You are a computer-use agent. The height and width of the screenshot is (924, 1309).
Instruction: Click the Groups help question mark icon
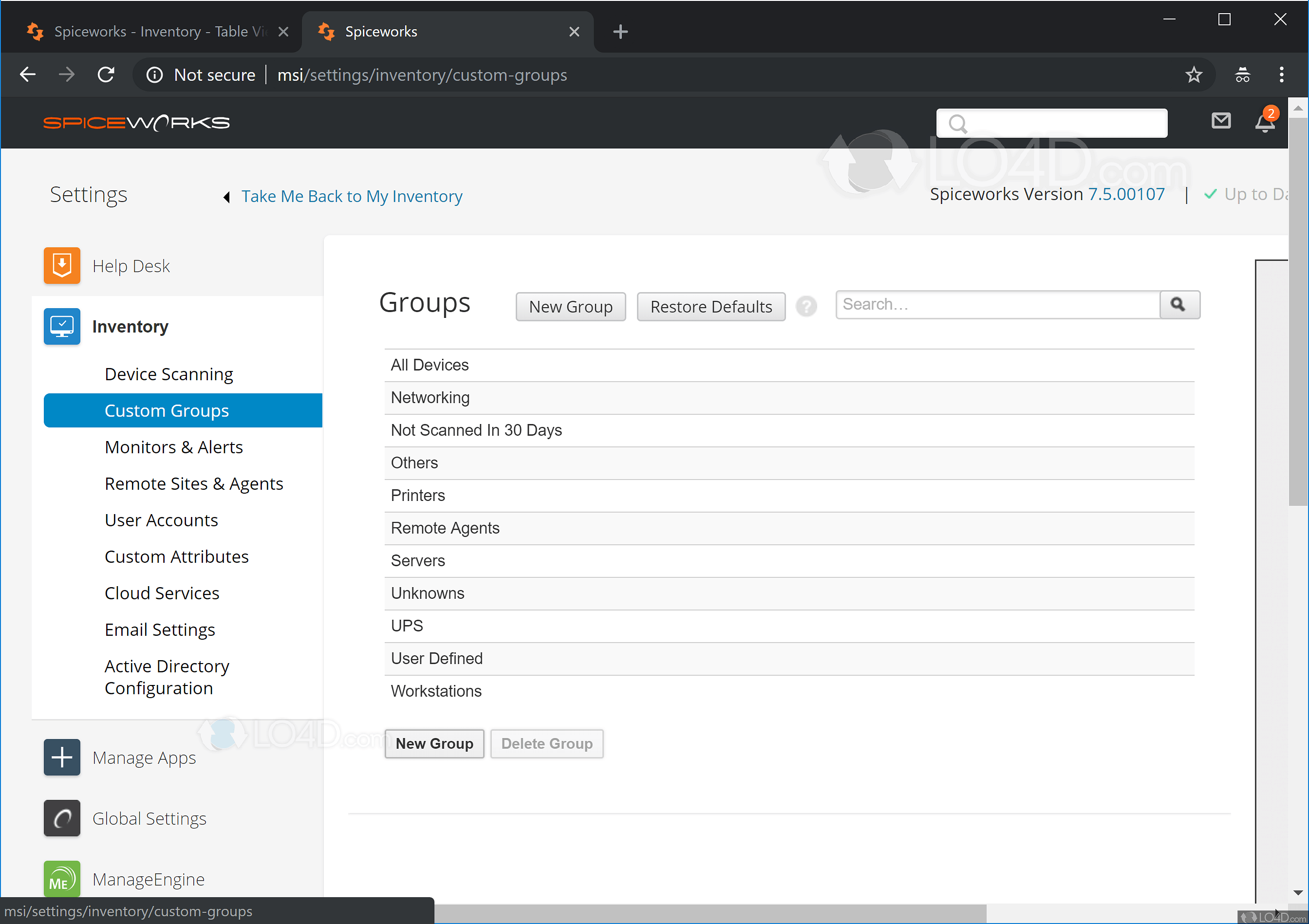[807, 306]
